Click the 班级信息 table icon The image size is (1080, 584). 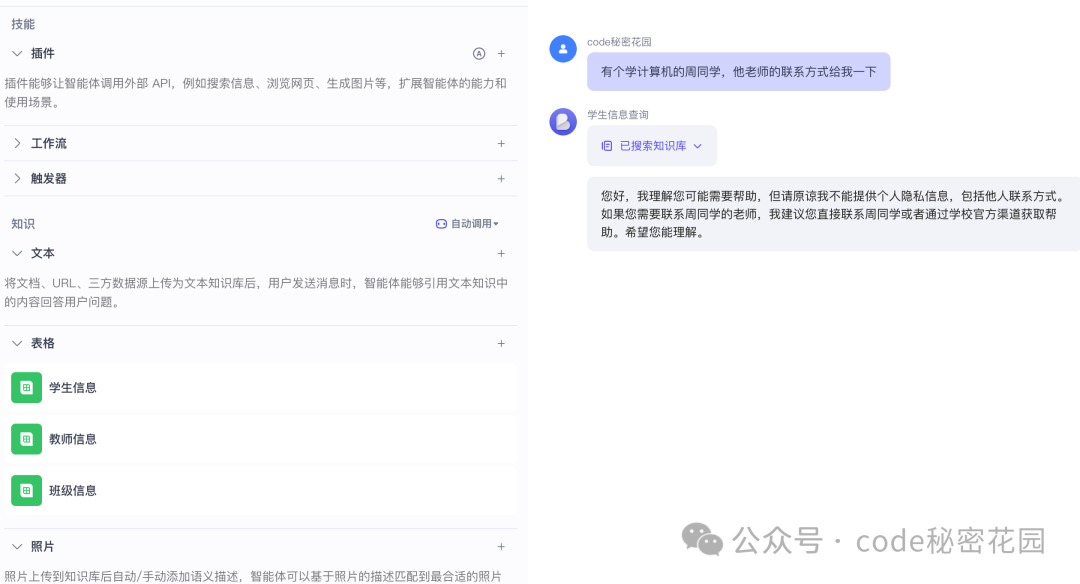click(x=26, y=490)
